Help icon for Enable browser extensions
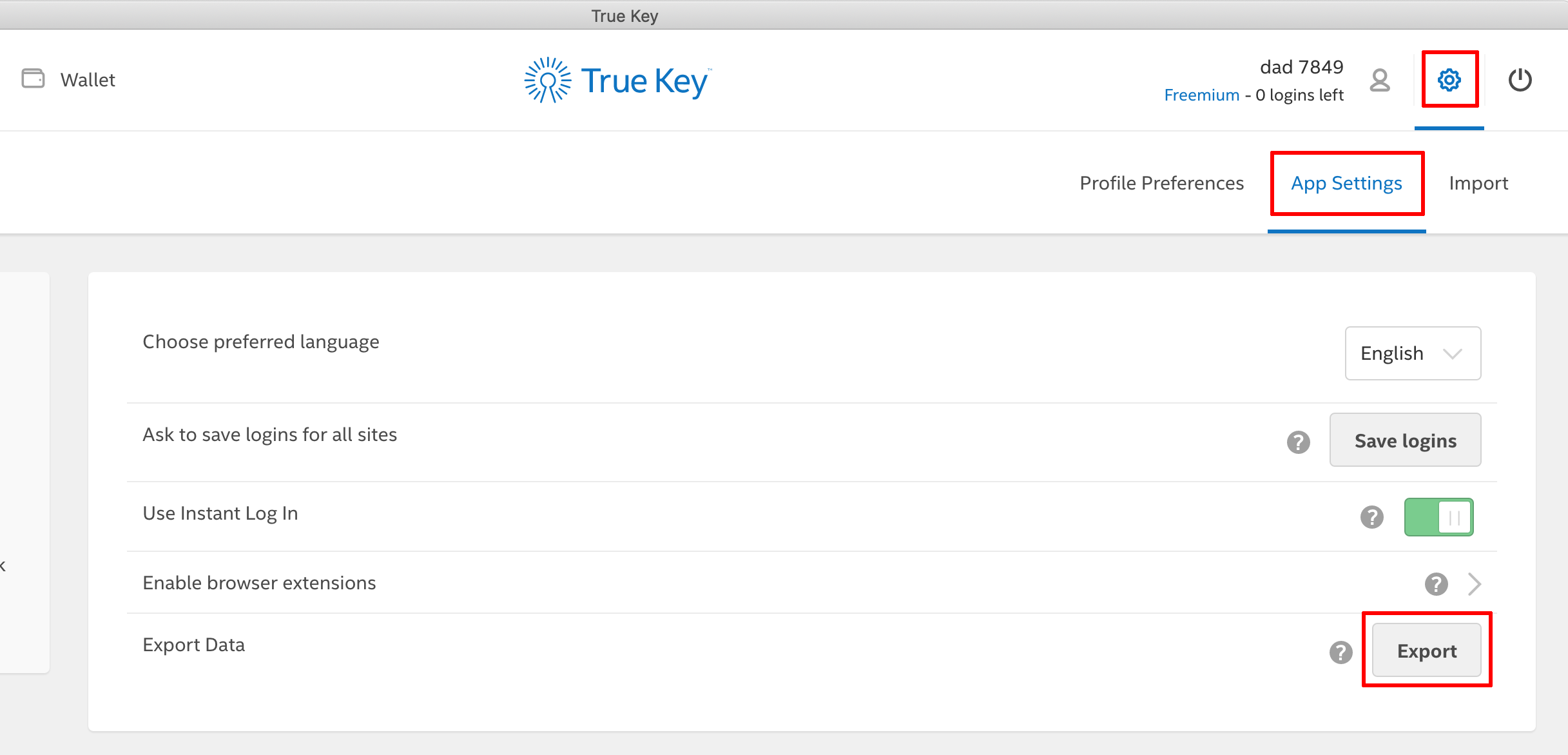Screen dimensions: 1568x755 [x=1436, y=584]
